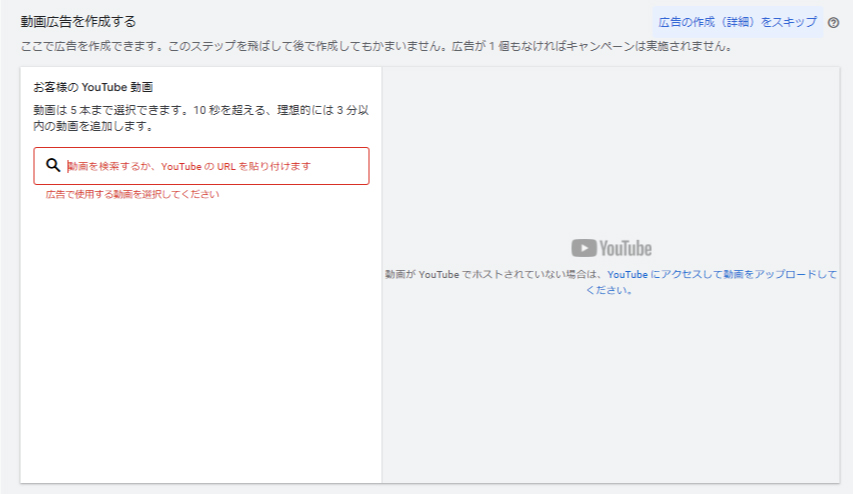
Task: Skip ad creation via 広告の作成（詳細）をスキップ
Action: (x=737, y=22)
